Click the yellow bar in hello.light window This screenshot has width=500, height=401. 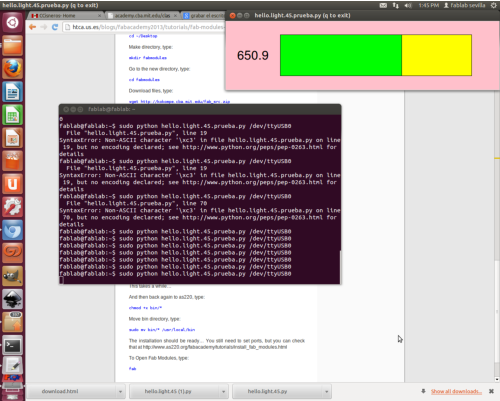coord(437,55)
